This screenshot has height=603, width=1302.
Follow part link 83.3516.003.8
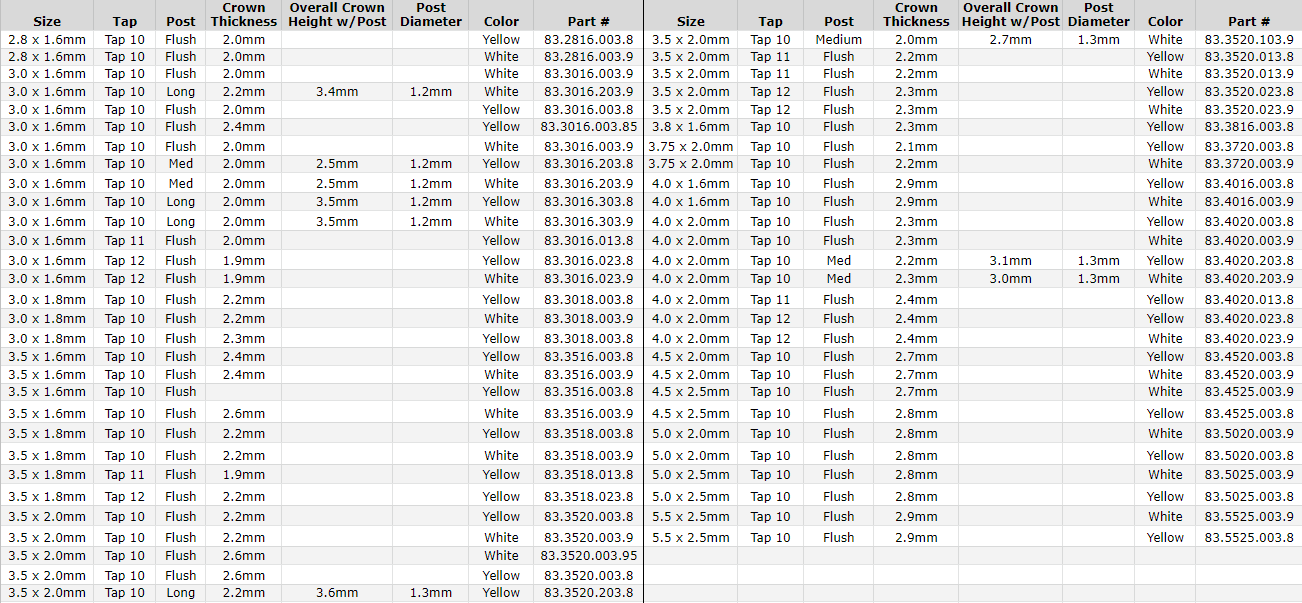pyautogui.click(x=589, y=356)
